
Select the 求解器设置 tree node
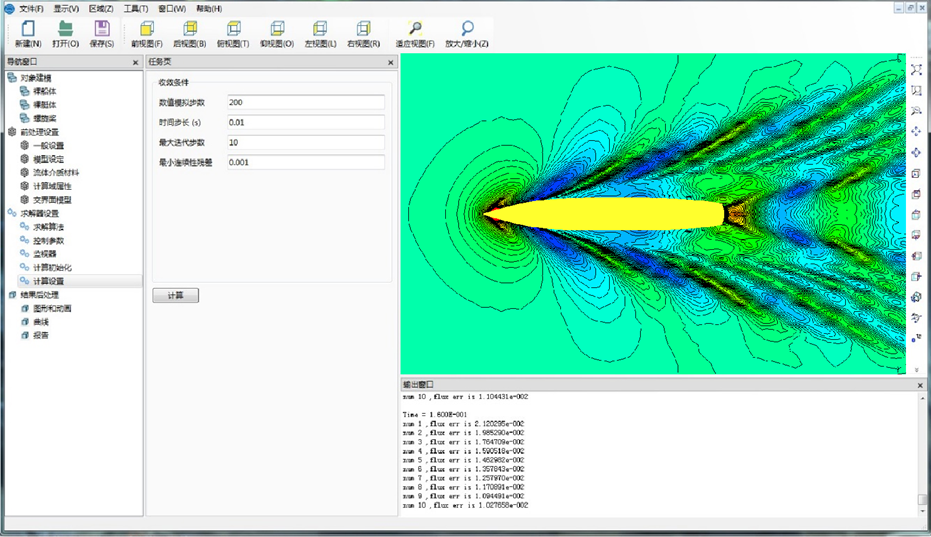[40, 213]
